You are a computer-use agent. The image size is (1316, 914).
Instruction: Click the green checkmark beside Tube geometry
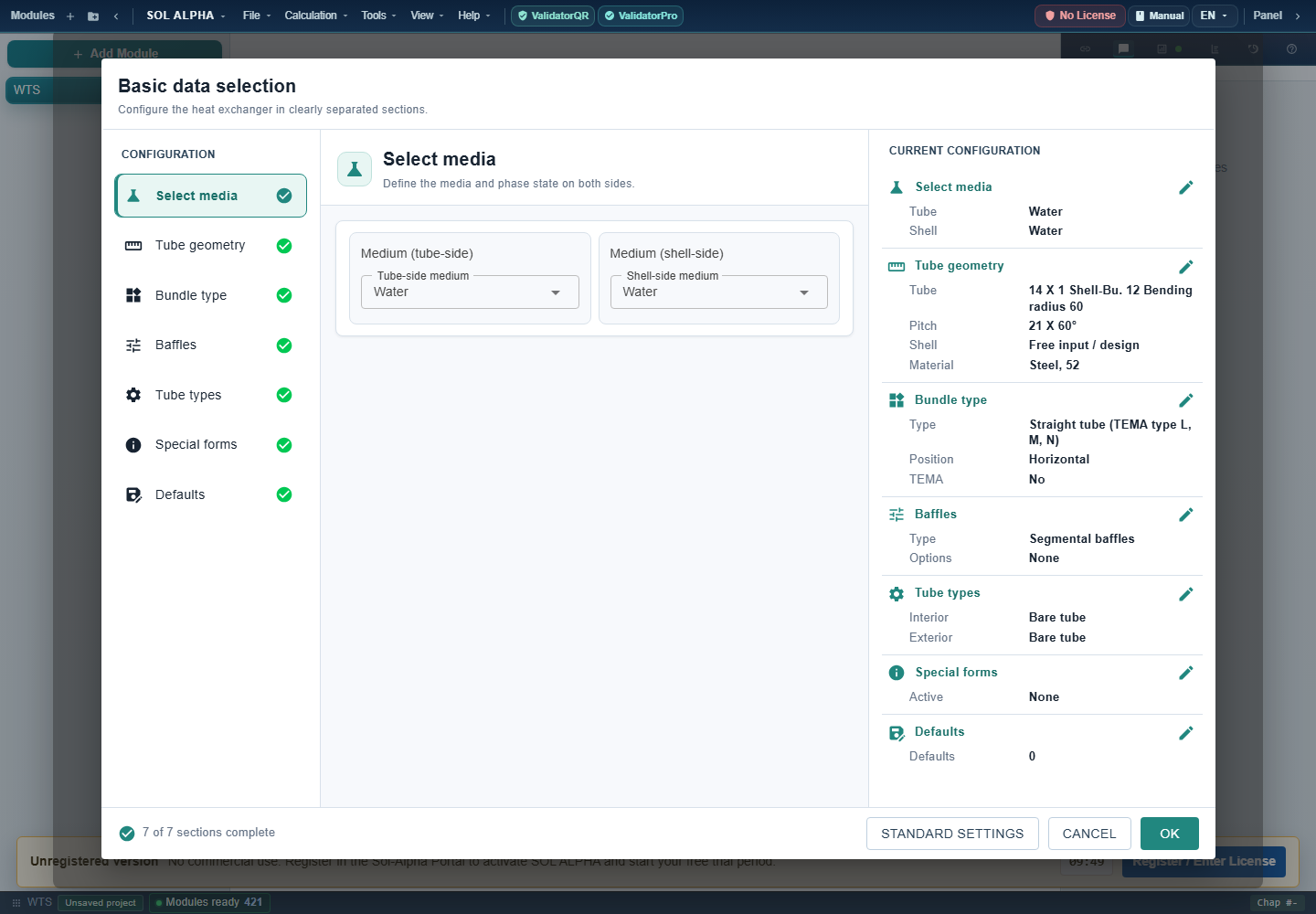point(284,246)
